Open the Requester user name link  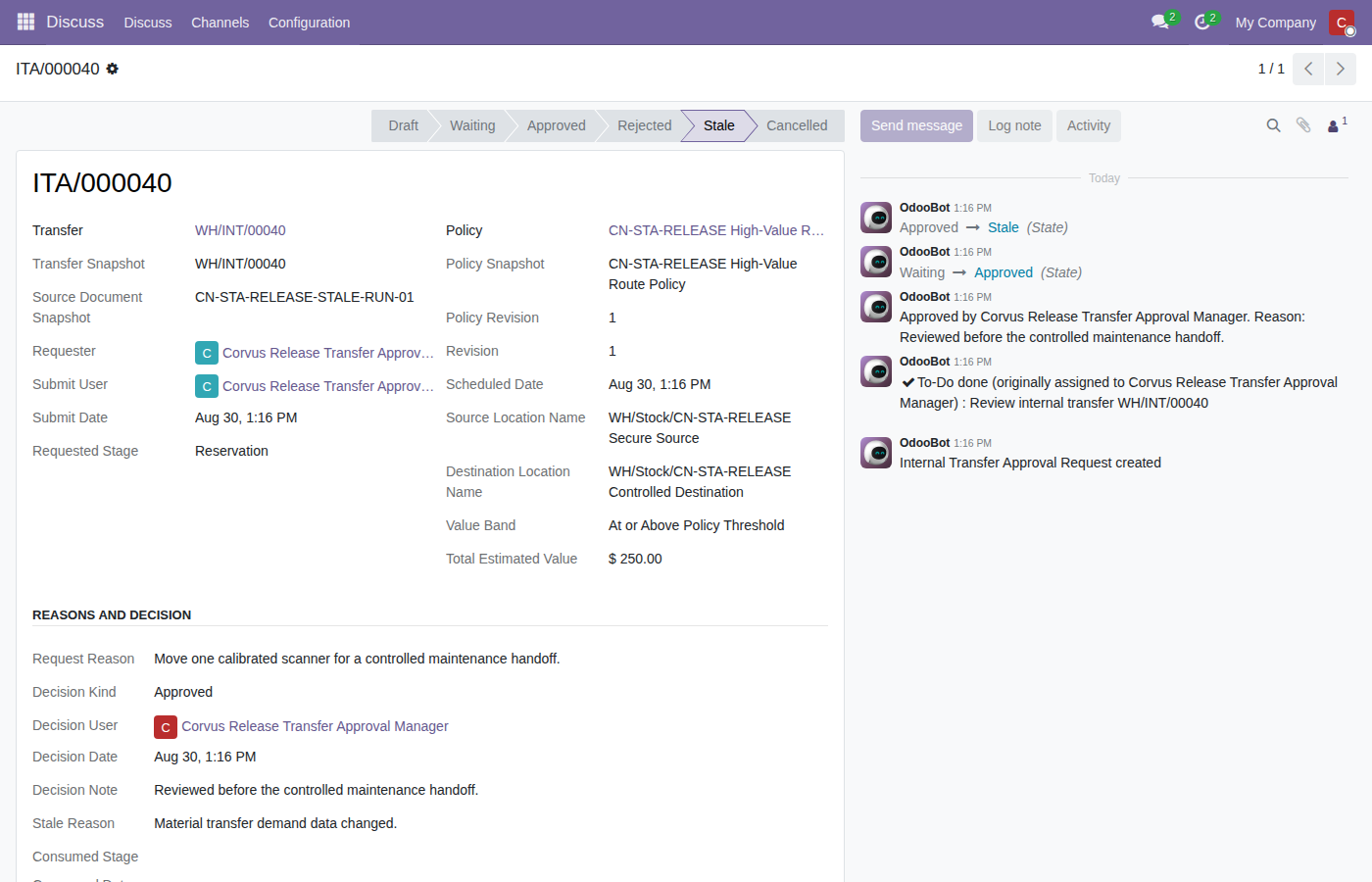(x=328, y=353)
